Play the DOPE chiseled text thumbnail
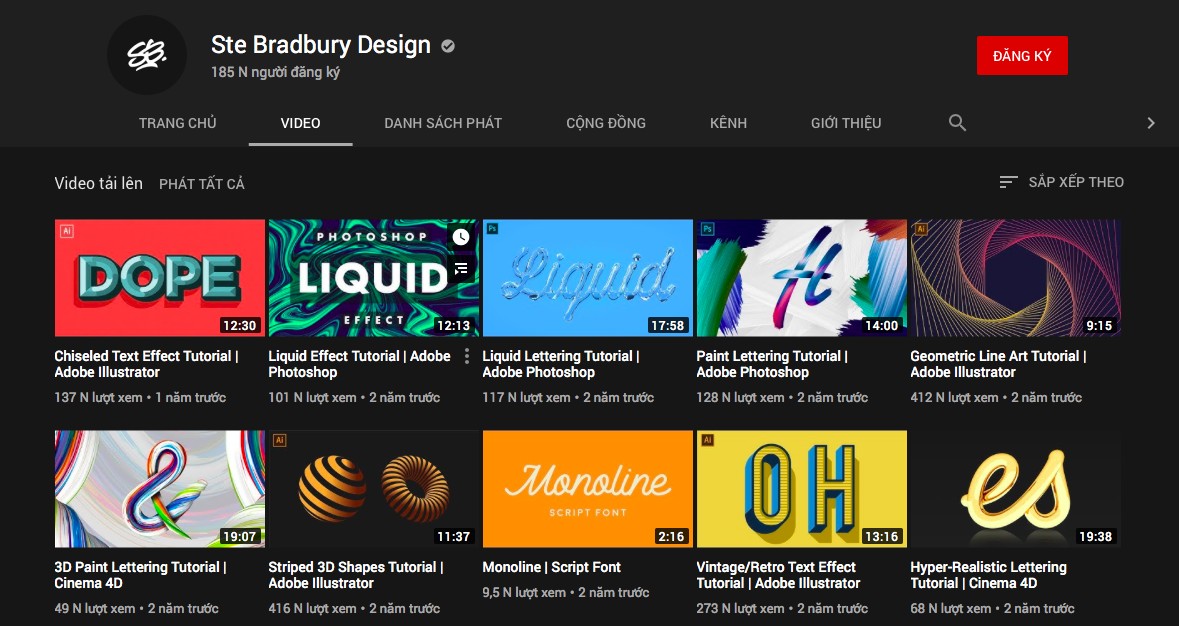The width and height of the screenshot is (1179, 626). point(159,278)
